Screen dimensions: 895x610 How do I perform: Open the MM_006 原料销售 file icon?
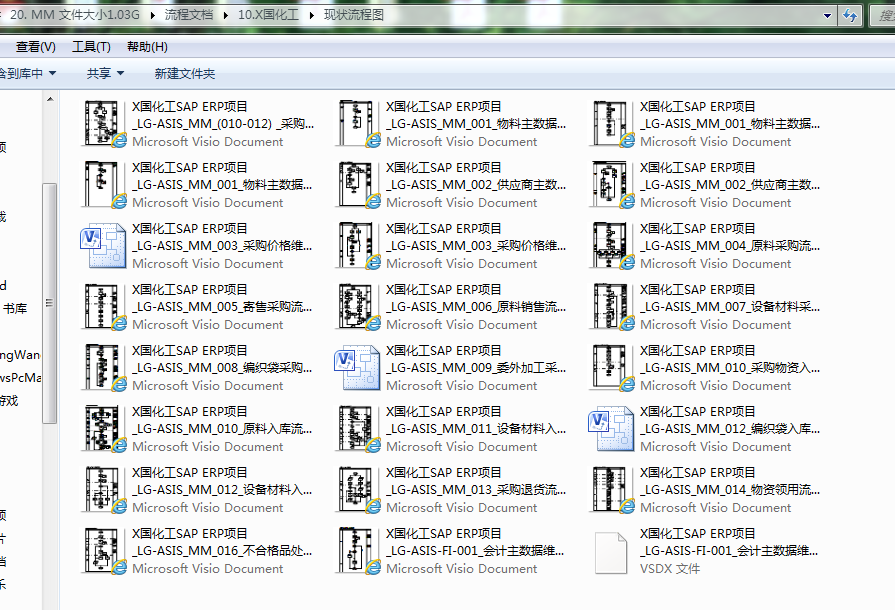click(358, 307)
